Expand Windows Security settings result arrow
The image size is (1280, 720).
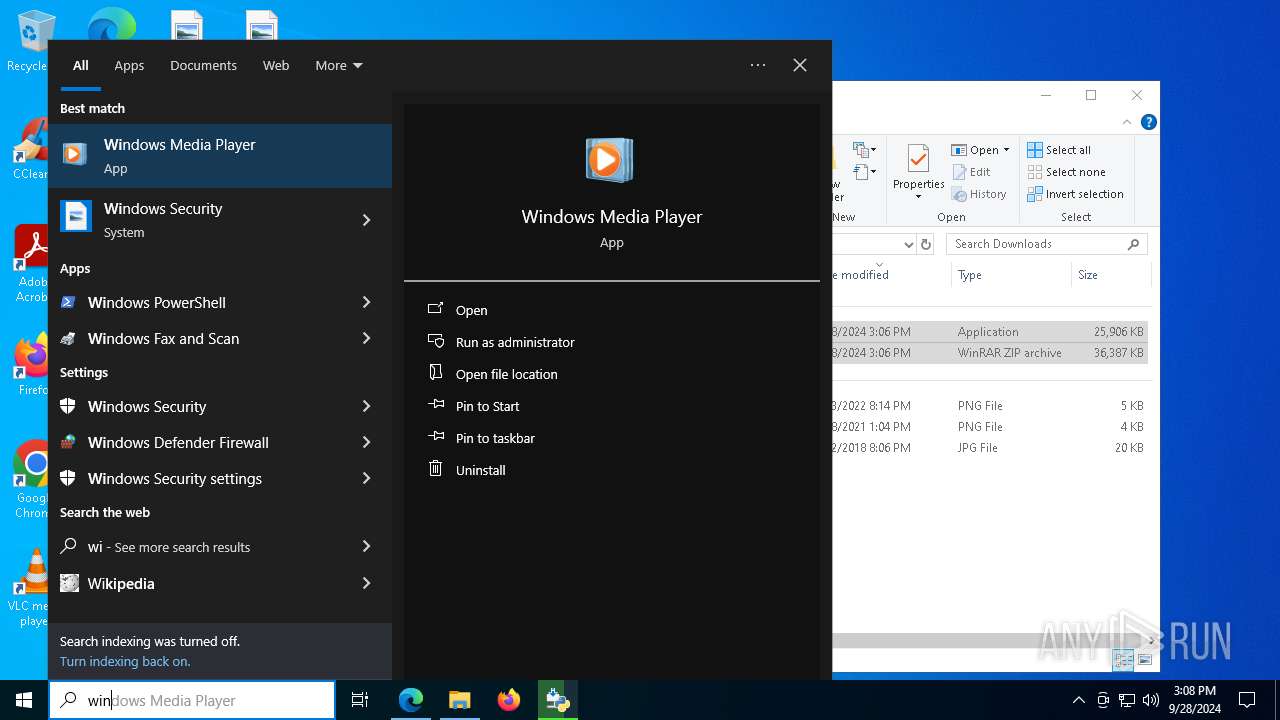pyautogui.click(x=366, y=478)
